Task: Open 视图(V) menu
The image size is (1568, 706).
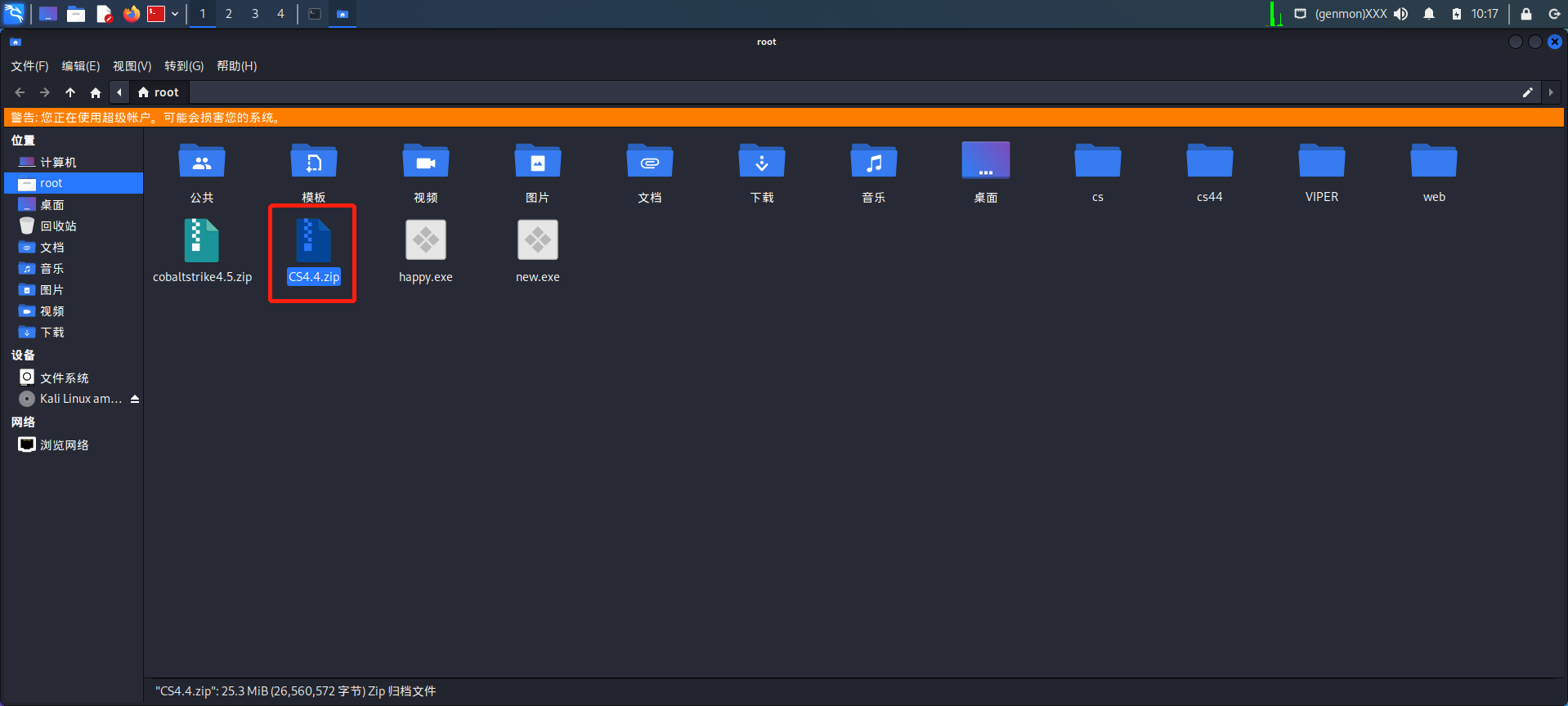Action: pyautogui.click(x=132, y=66)
